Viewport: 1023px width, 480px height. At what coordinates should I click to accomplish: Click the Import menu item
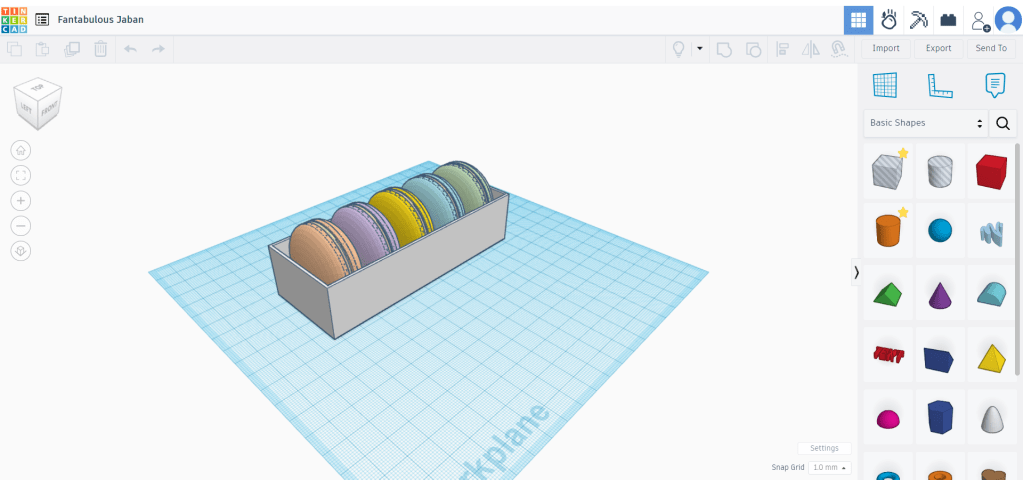pyautogui.click(x=885, y=48)
